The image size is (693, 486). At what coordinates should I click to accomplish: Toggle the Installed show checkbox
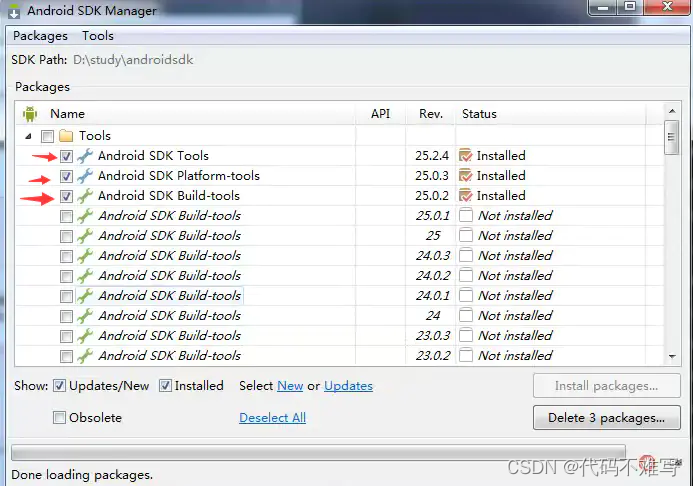pyautogui.click(x=165, y=386)
